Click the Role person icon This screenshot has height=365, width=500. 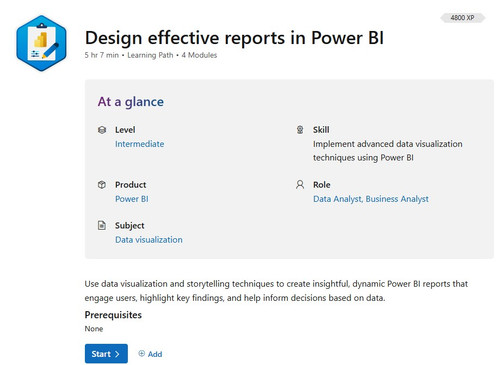(x=300, y=185)
